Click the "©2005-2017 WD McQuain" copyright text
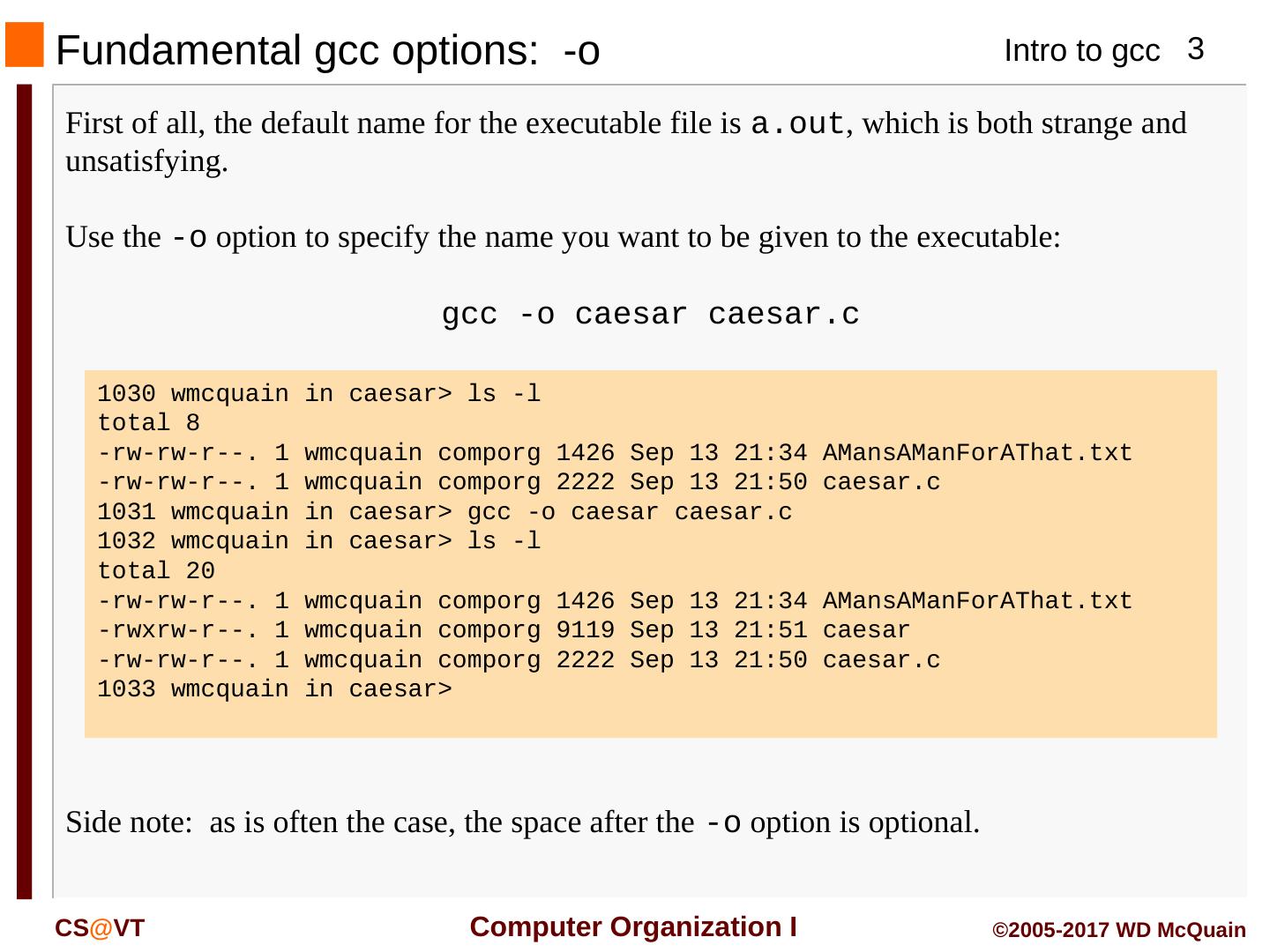 [1118, 931]
